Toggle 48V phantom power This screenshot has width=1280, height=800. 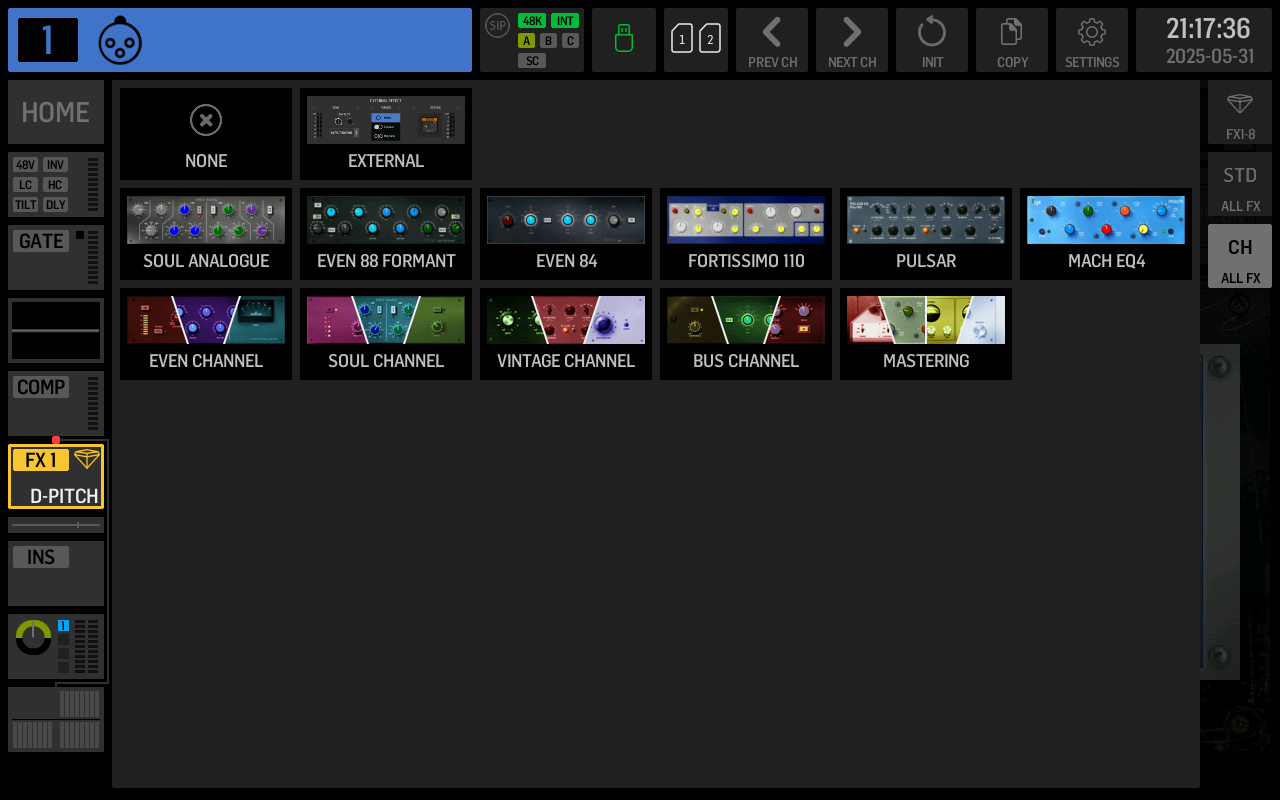tap(25, 165)
